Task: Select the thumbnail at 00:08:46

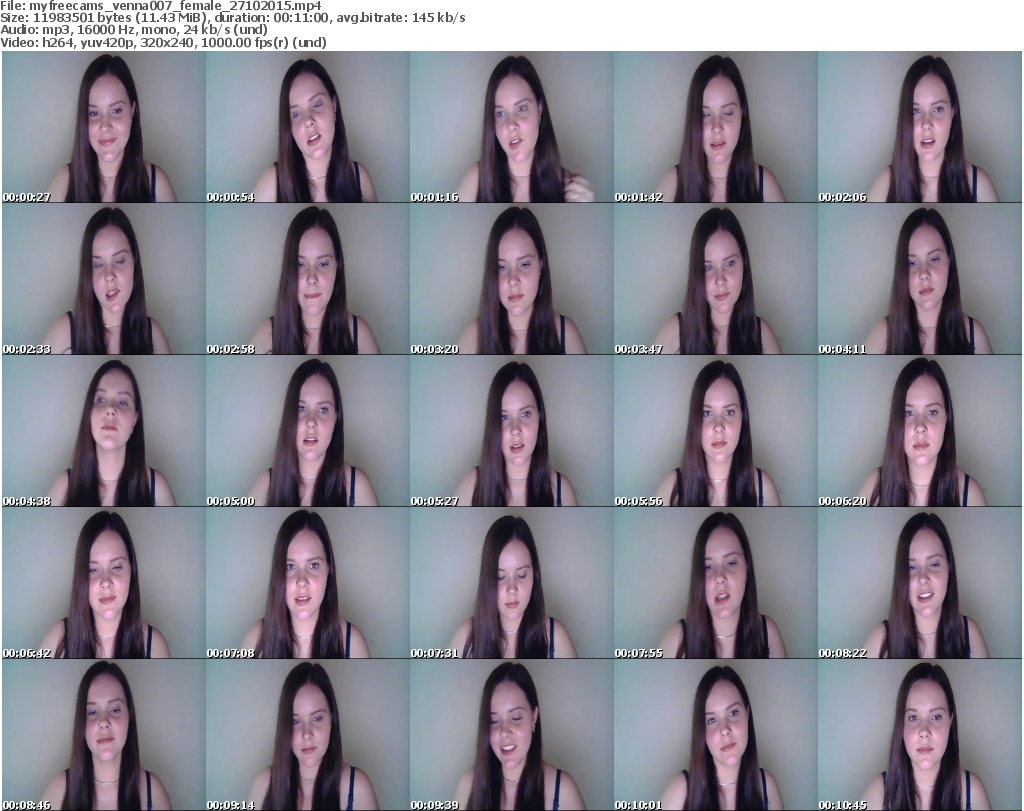Action: coord(104,735)
